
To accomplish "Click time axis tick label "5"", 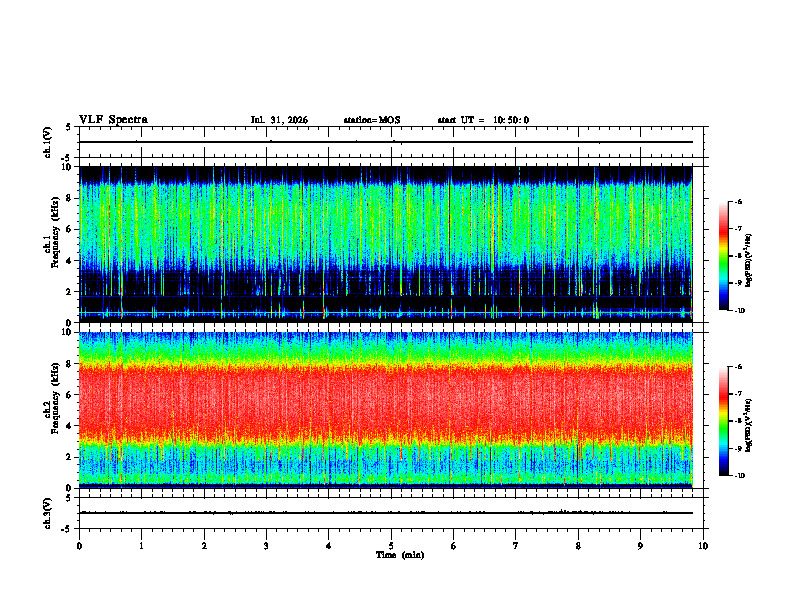I will click(391, 546).
